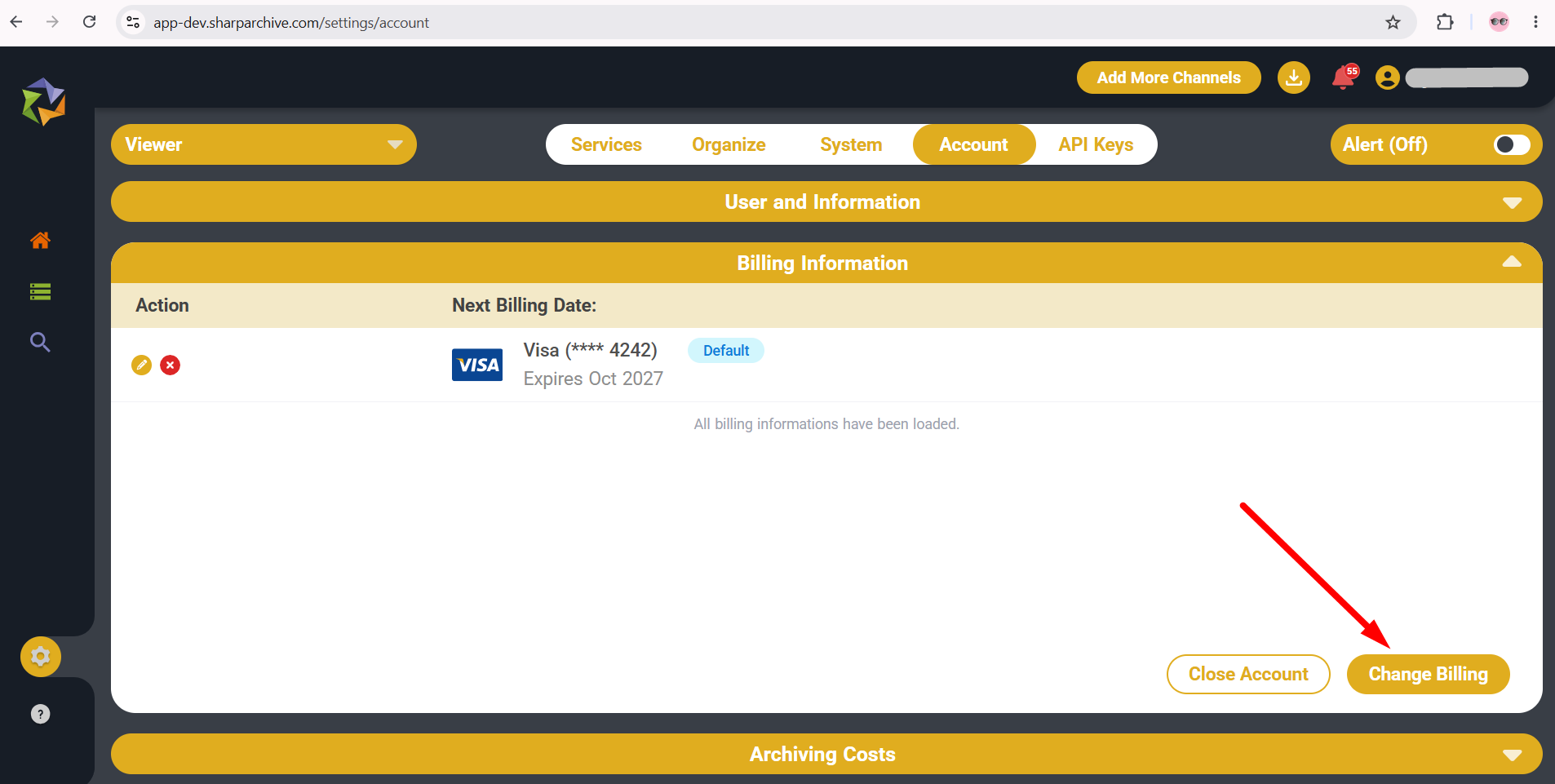Click the 'Action' column header
Image resolution: width=1555 pixels, height=784 pixels.
[x=162, y=305]
